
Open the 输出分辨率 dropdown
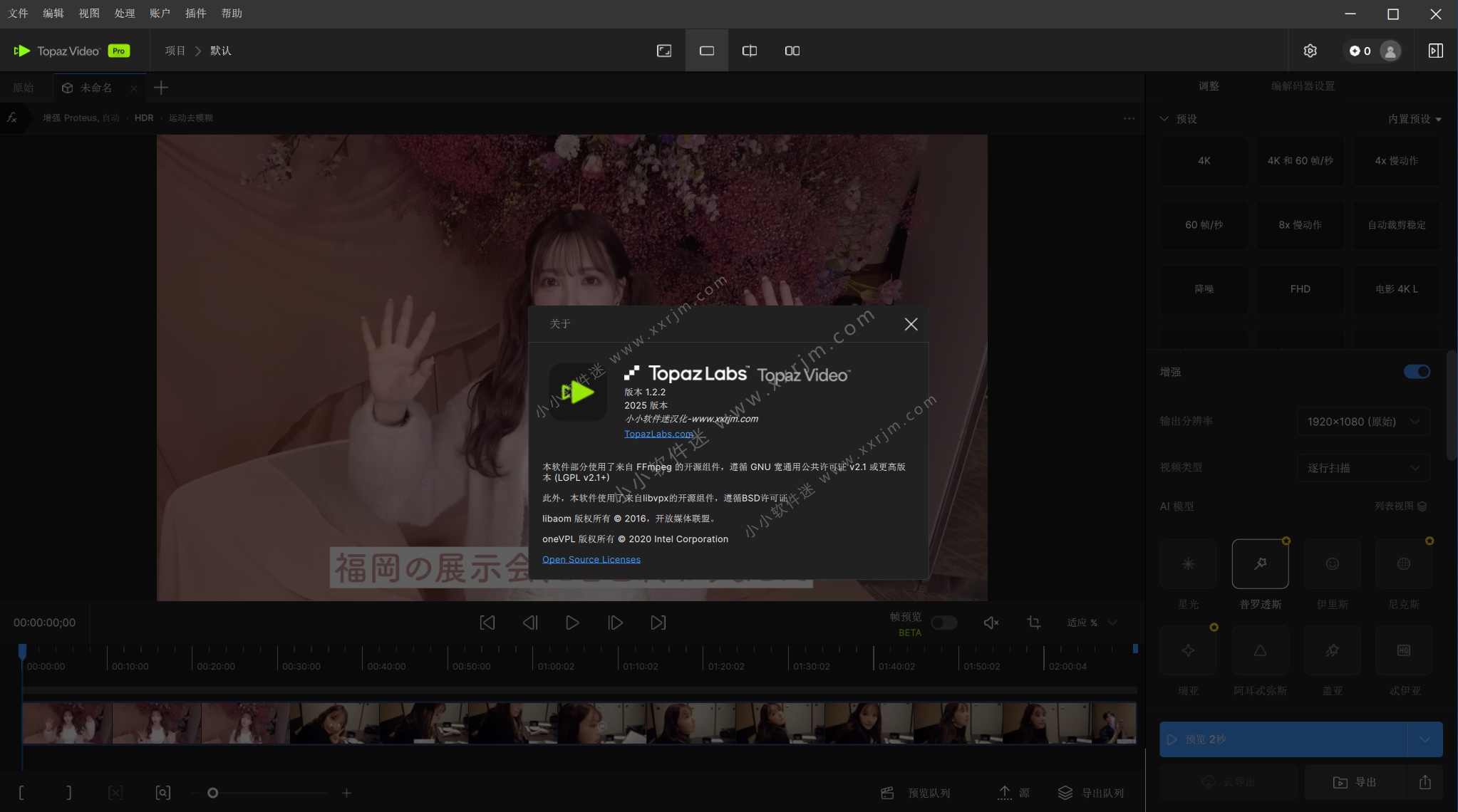pos(1363,422)
